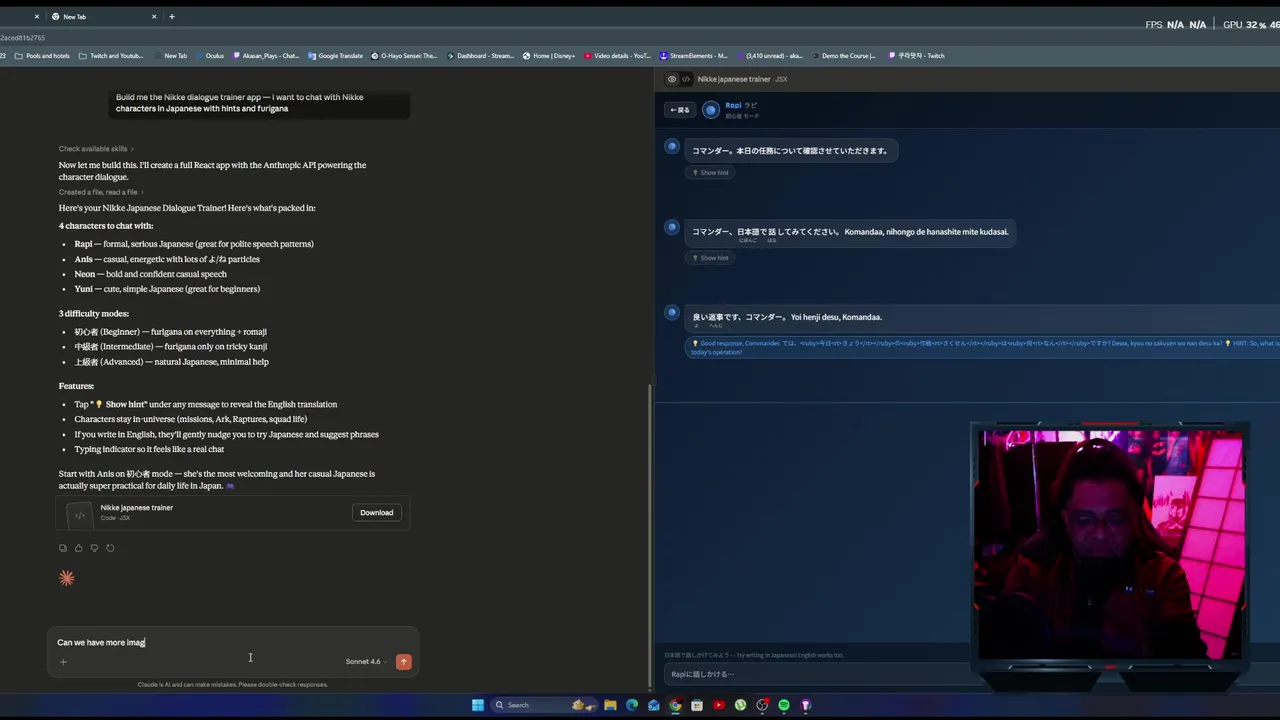This screenshot has height=720, width=1280.
Task: Show hint under the first Rapi message
Action: (x=711, y=173)
